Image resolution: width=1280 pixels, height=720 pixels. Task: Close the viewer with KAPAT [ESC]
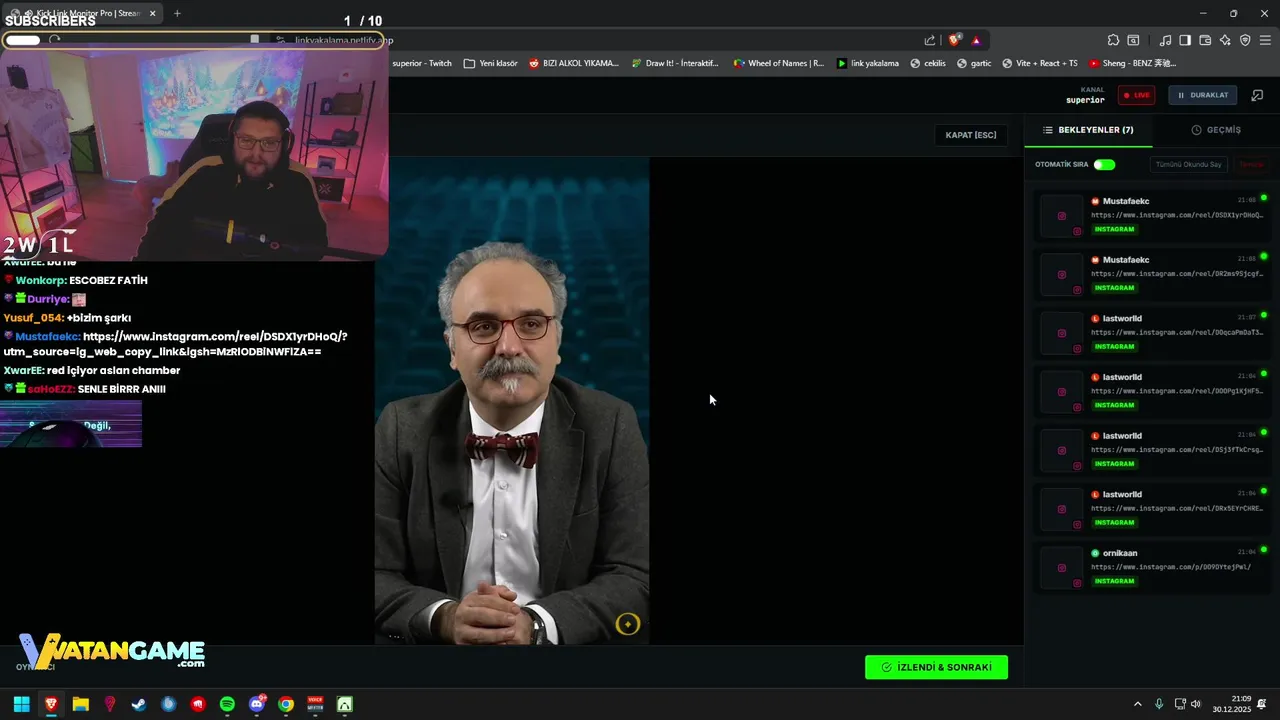pyautogui.click(x=971, y=135)
